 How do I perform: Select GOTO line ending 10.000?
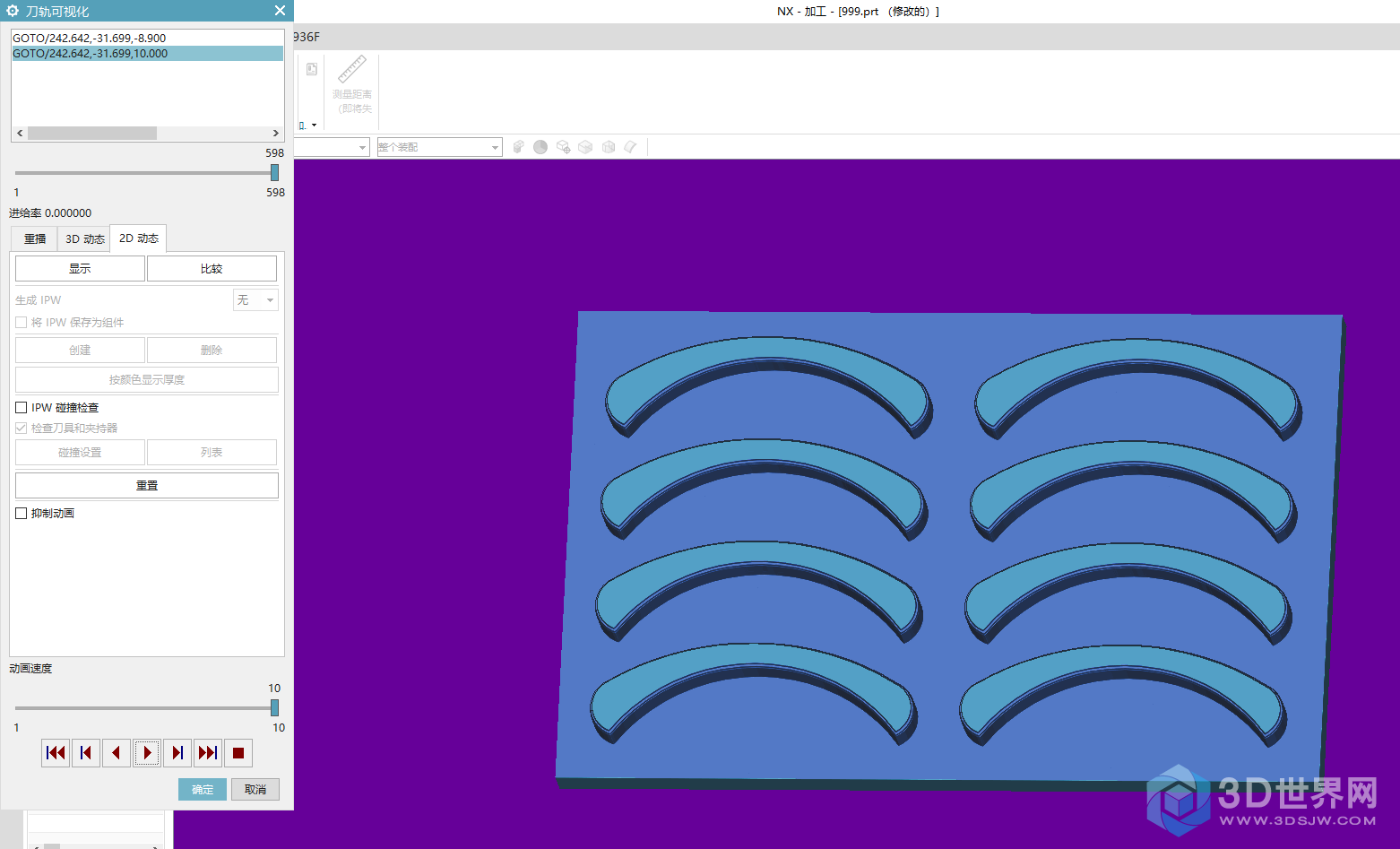coord(147,54)
